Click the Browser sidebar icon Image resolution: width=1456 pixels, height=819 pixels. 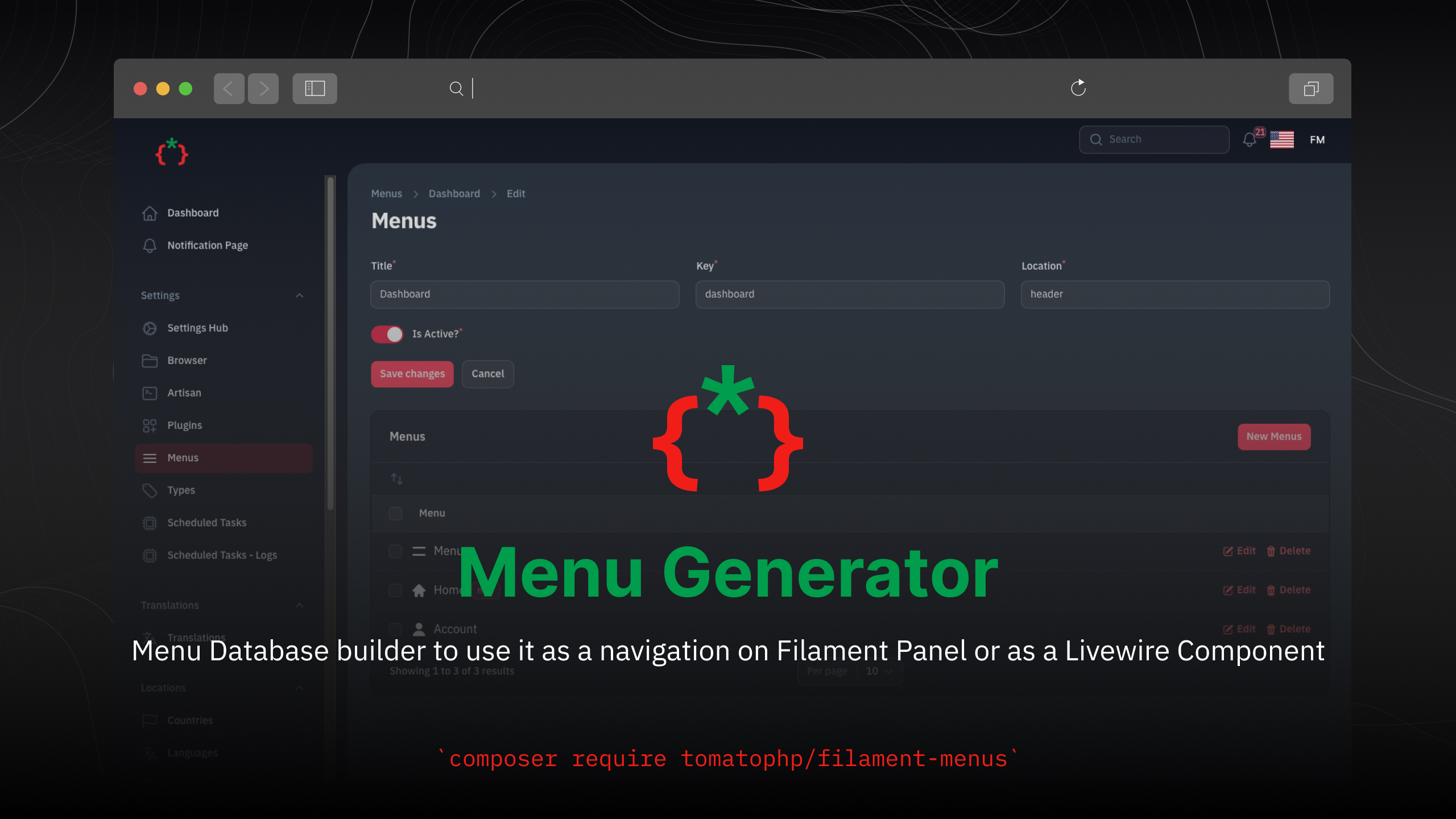click(150, 360)
